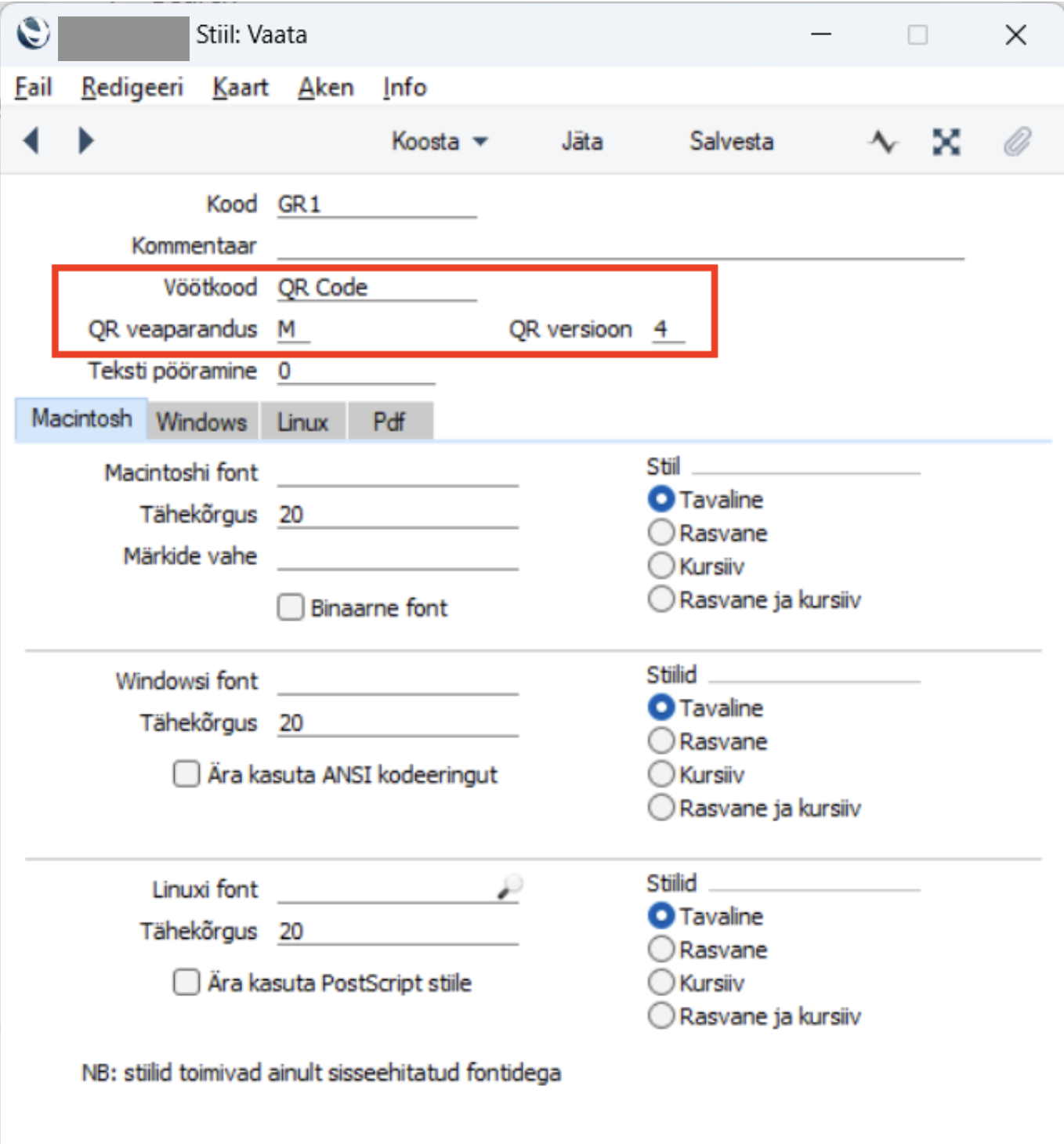
Task: Click the Salvesta button
Action: 731,142
